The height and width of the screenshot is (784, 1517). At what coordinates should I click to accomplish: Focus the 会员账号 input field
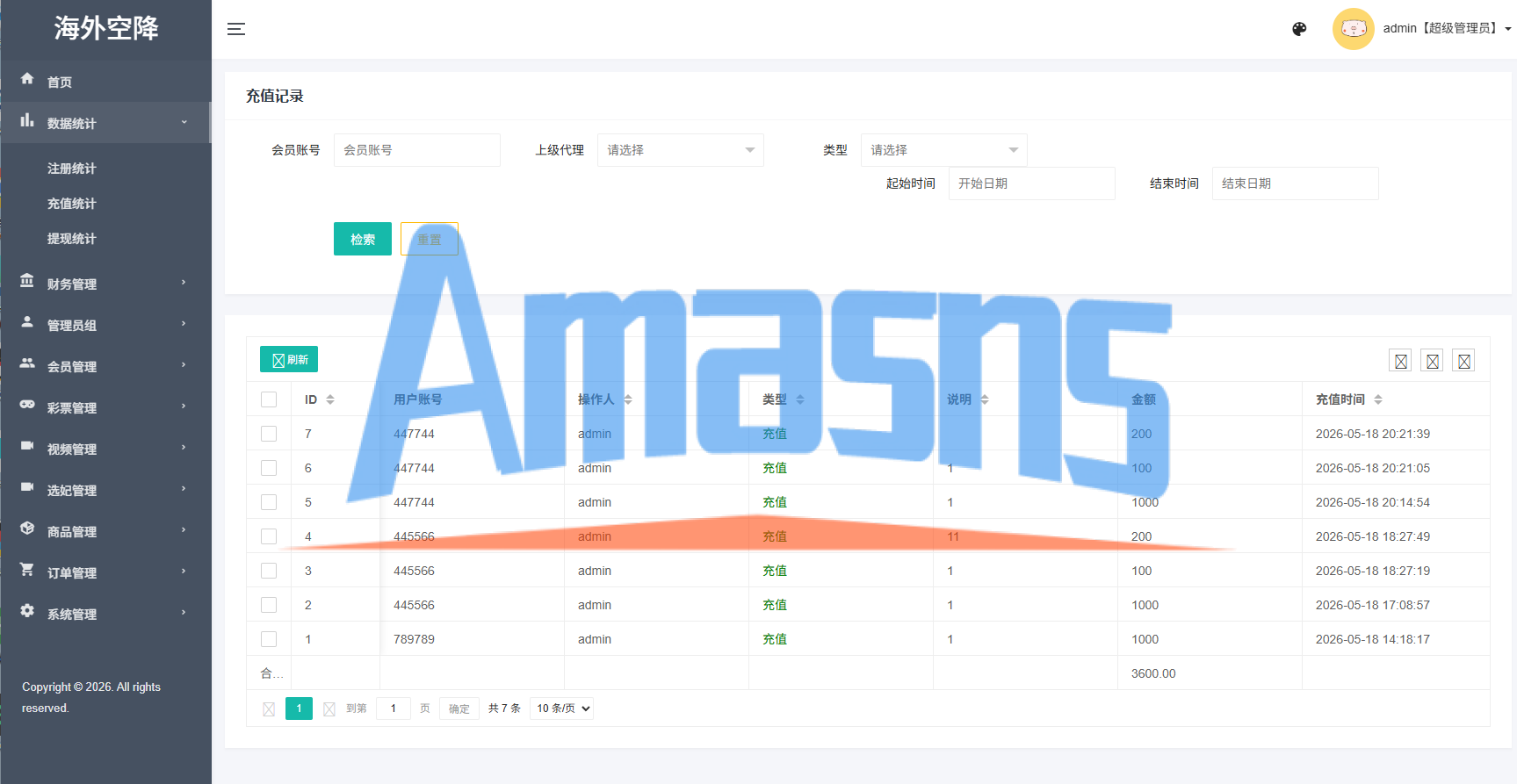(x=417, y=150)
